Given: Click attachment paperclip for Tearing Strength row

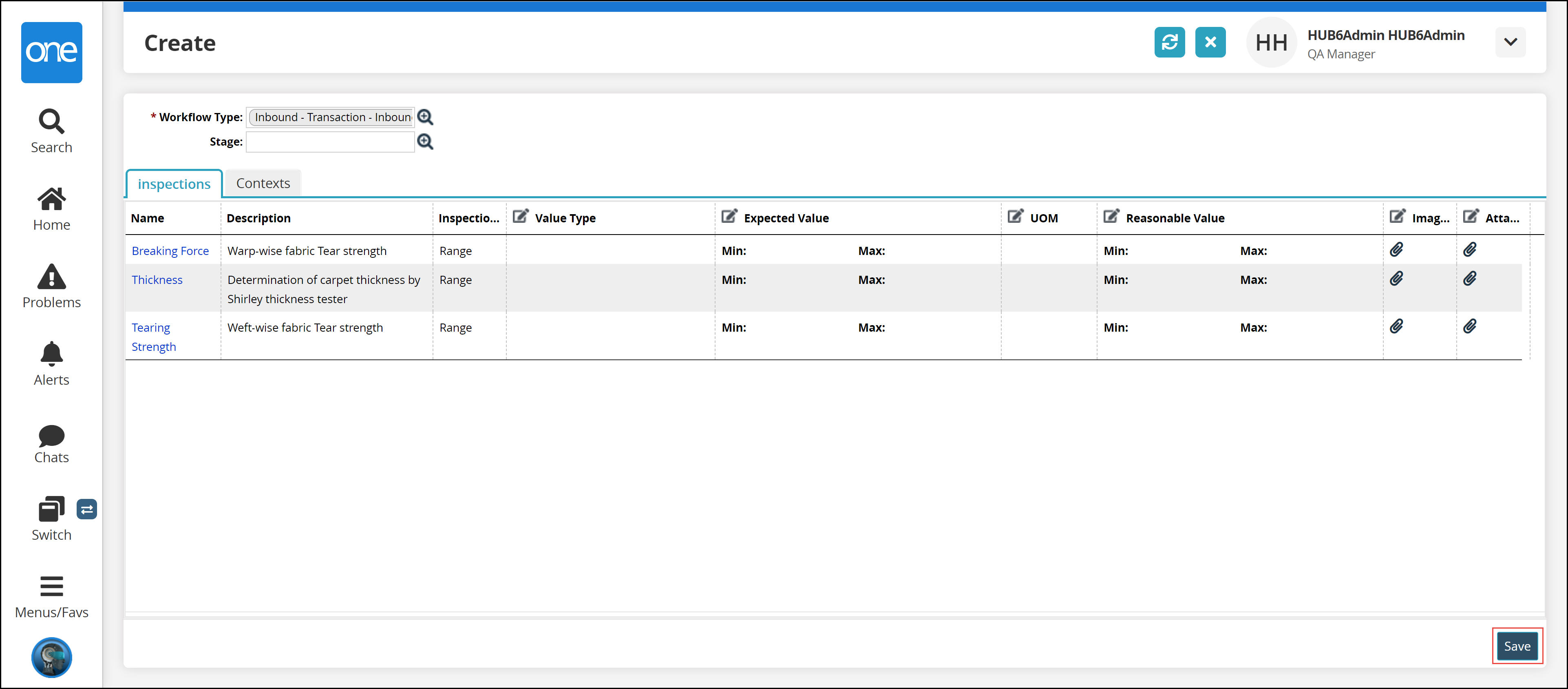Looking at the screenshot, I should click(1469, 326).
